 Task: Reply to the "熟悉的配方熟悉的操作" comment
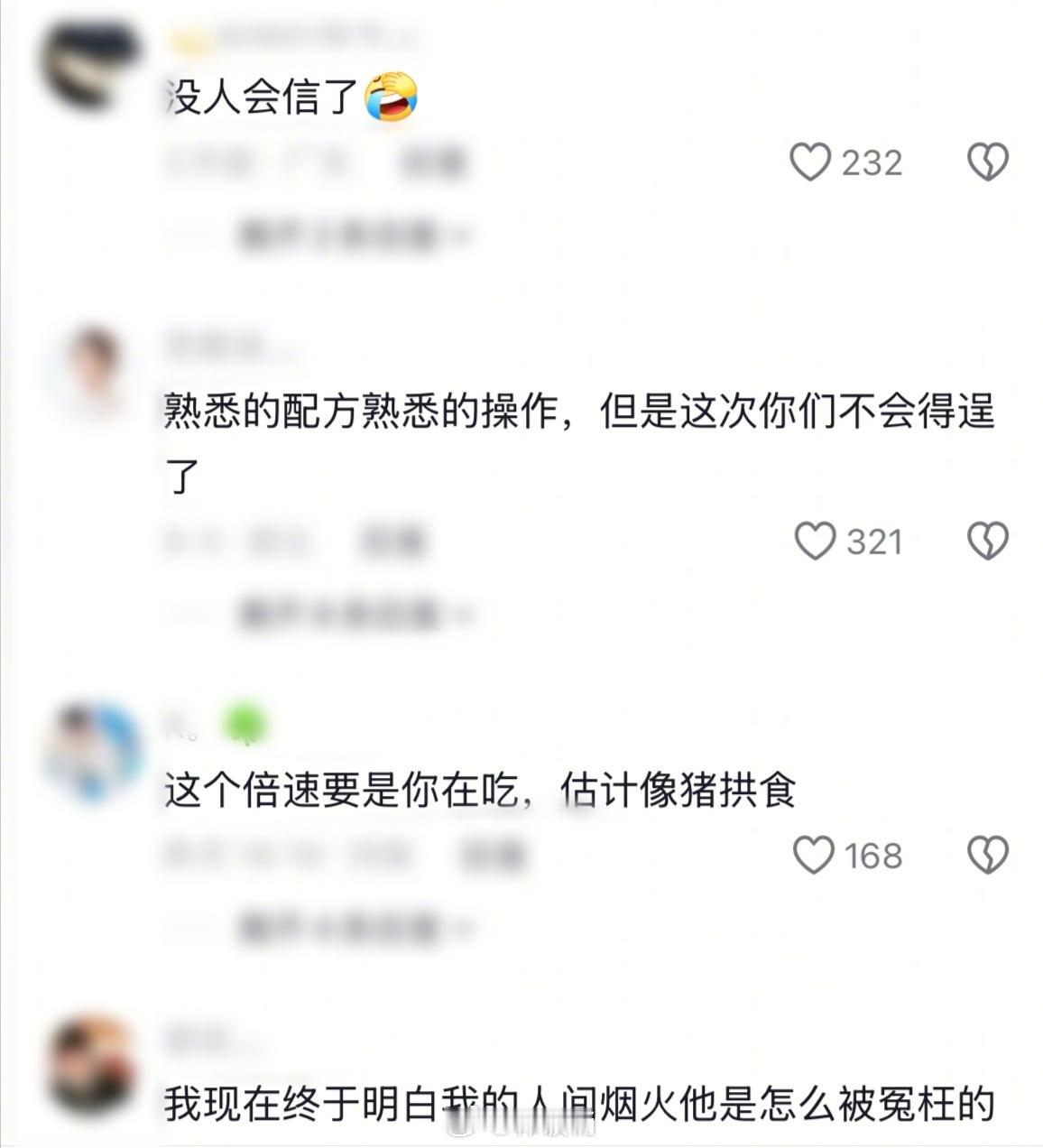[x=392, y=542]
